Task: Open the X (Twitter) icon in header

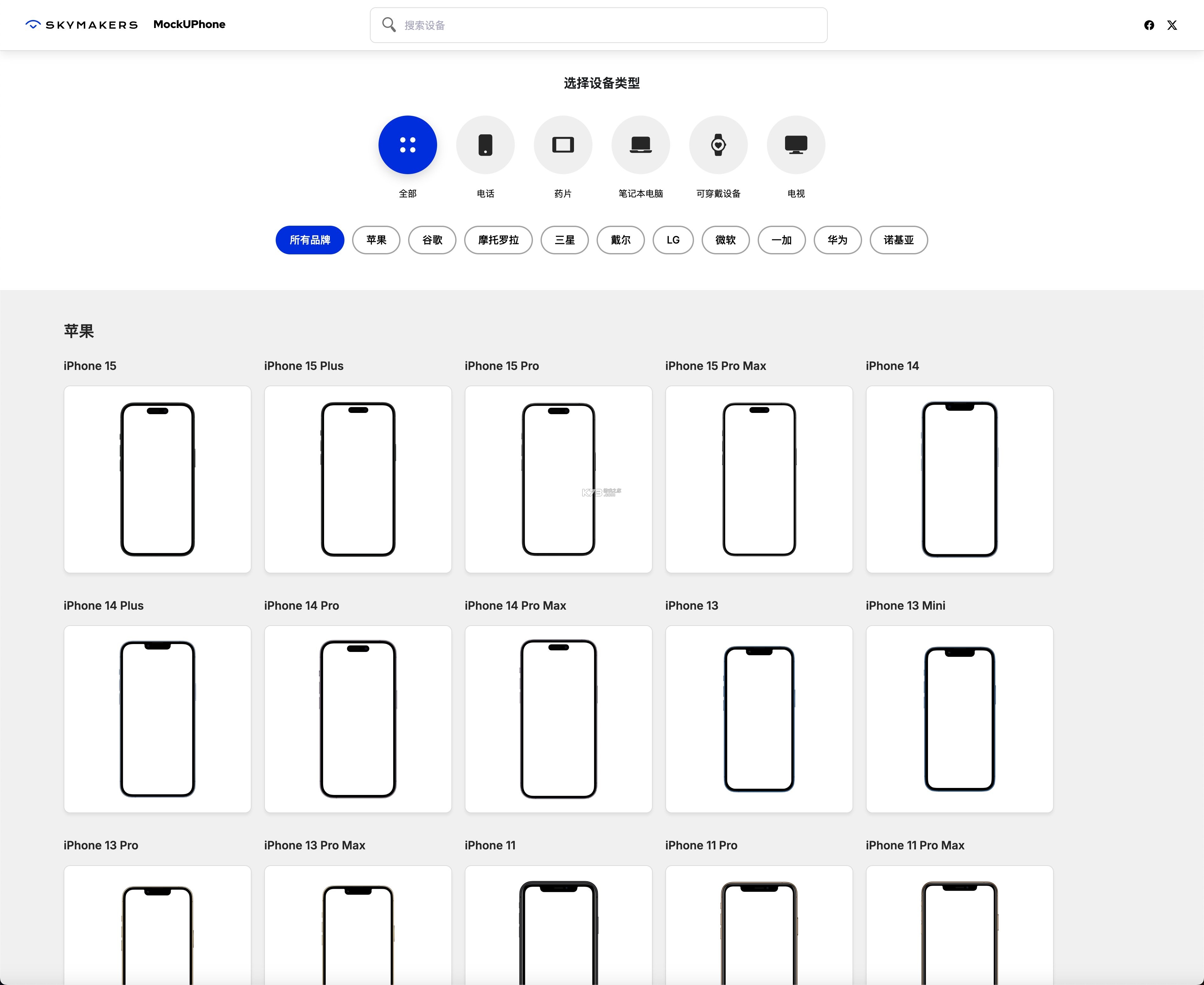Action: pyautogui.click(x=1172, y=25)
